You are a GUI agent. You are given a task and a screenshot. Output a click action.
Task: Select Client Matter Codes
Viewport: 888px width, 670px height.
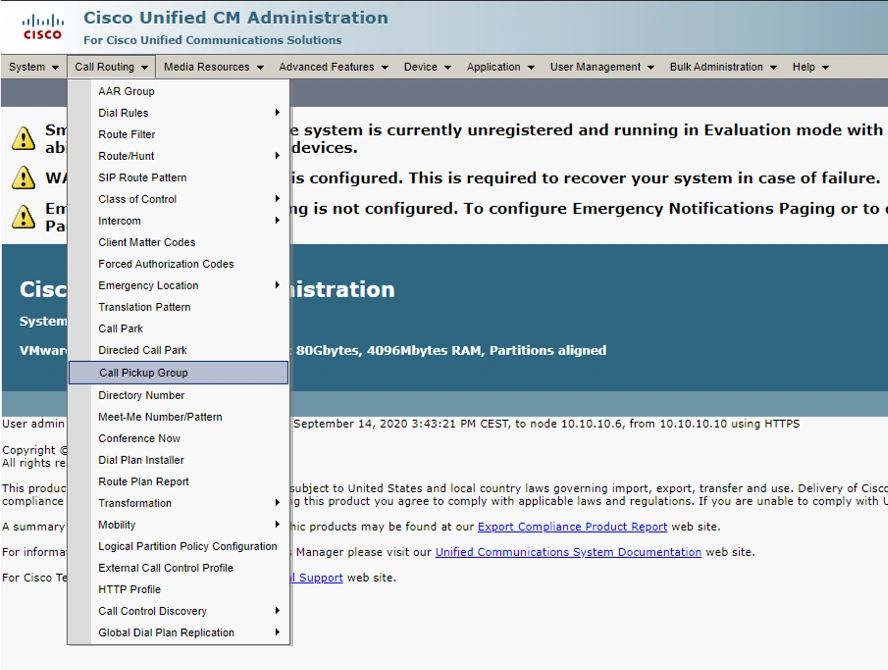[x=178, y=242]
